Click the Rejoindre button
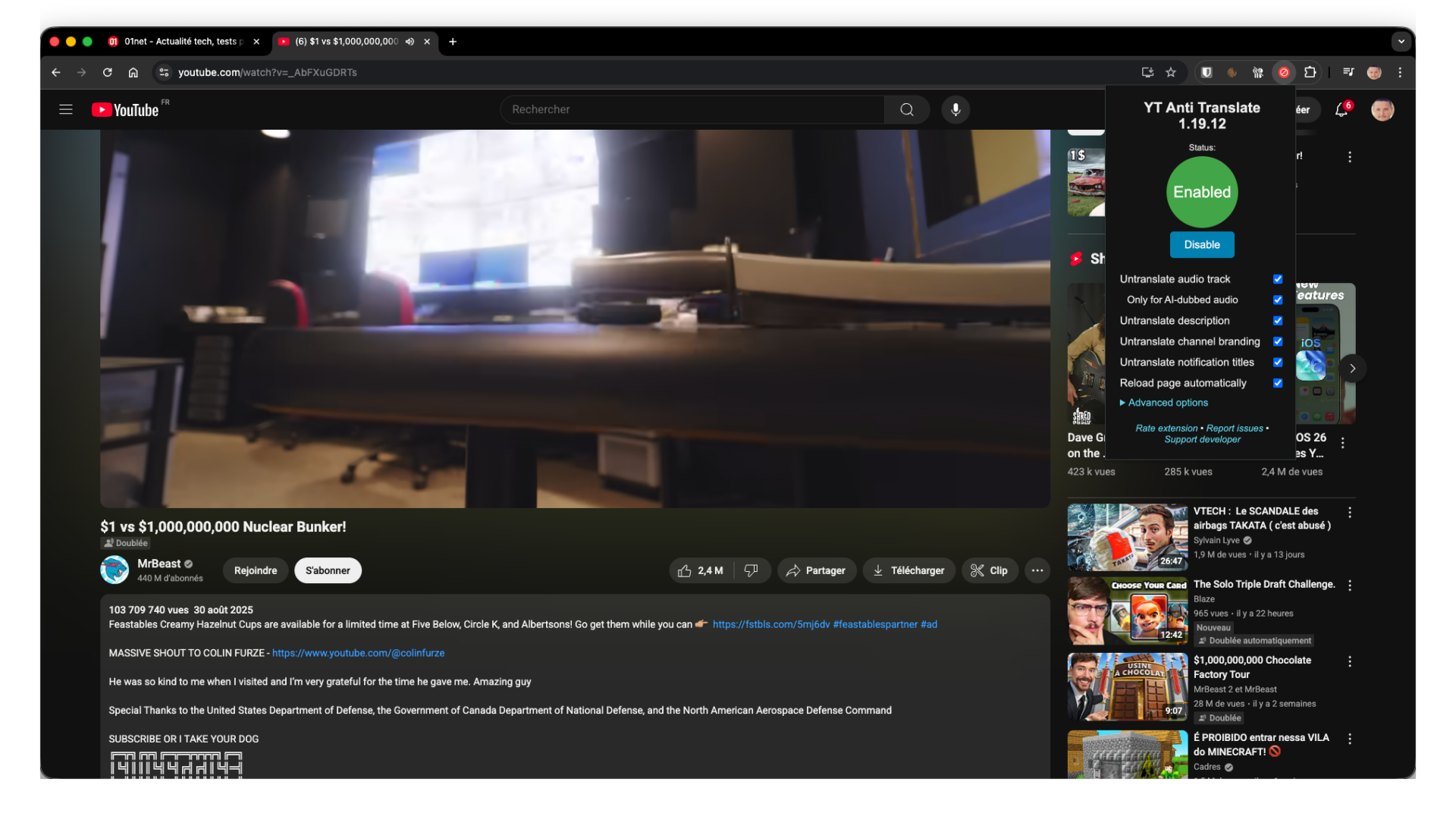Viewport: 1456px width, 832px height. click(x=256, y=570)
